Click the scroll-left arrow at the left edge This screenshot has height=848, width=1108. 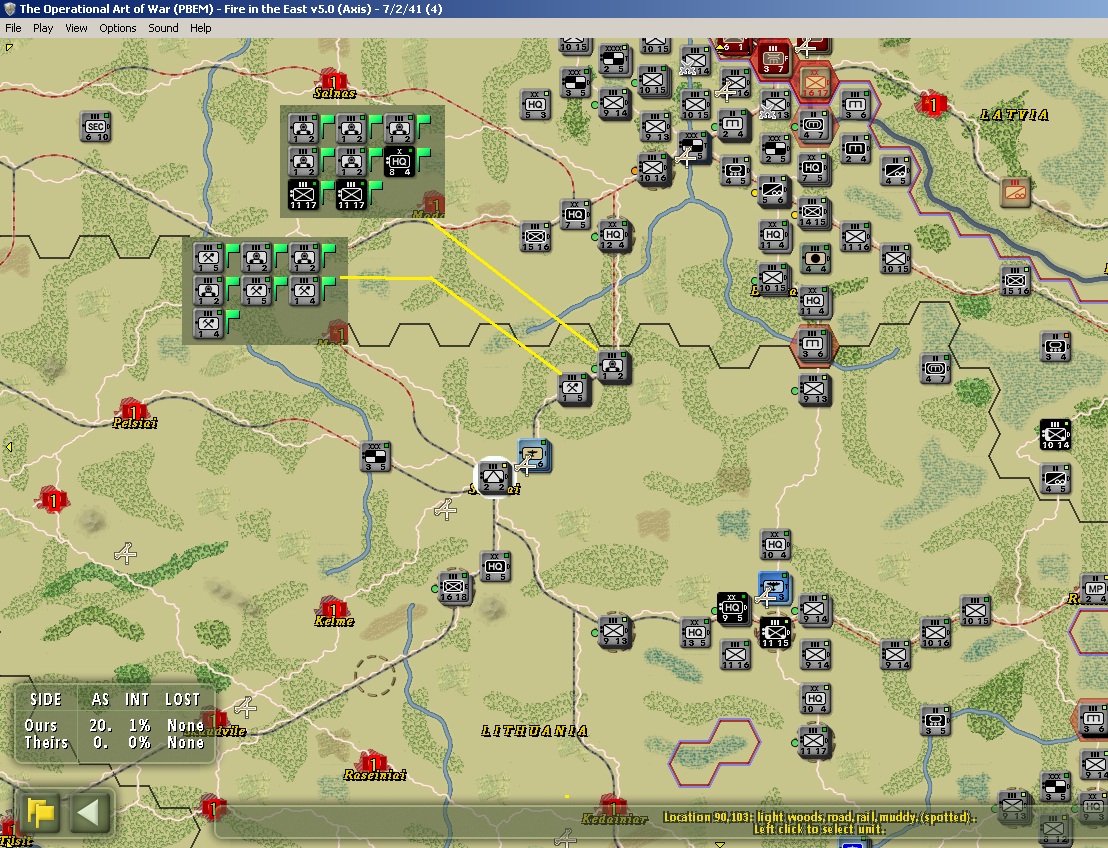pos(8,447)
